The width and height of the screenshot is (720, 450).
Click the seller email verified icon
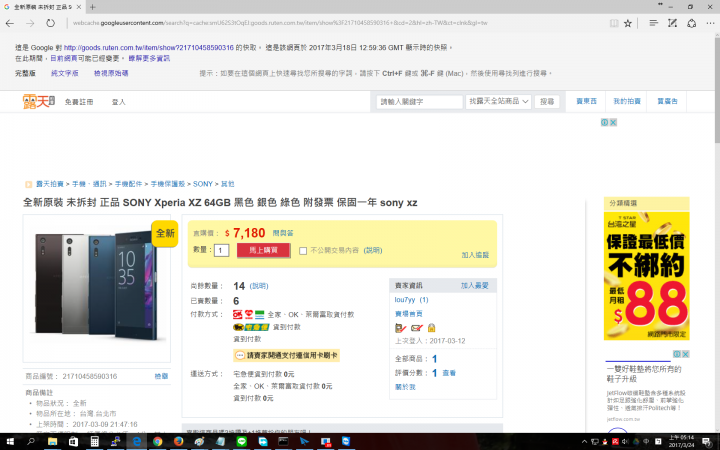click(416, 327)
